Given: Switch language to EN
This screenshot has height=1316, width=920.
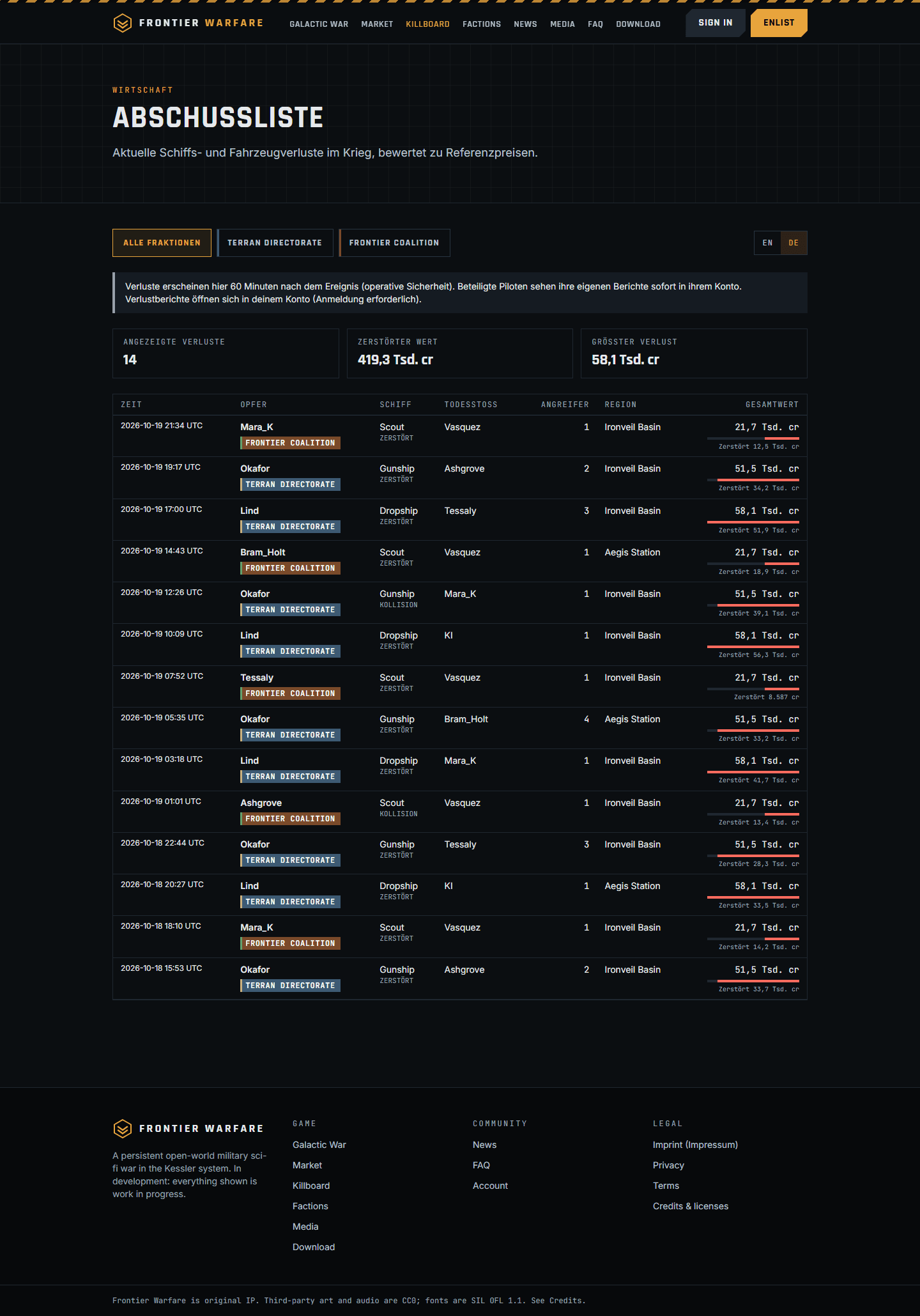Looking at the screenshot, I should click(x=767, y=243).
